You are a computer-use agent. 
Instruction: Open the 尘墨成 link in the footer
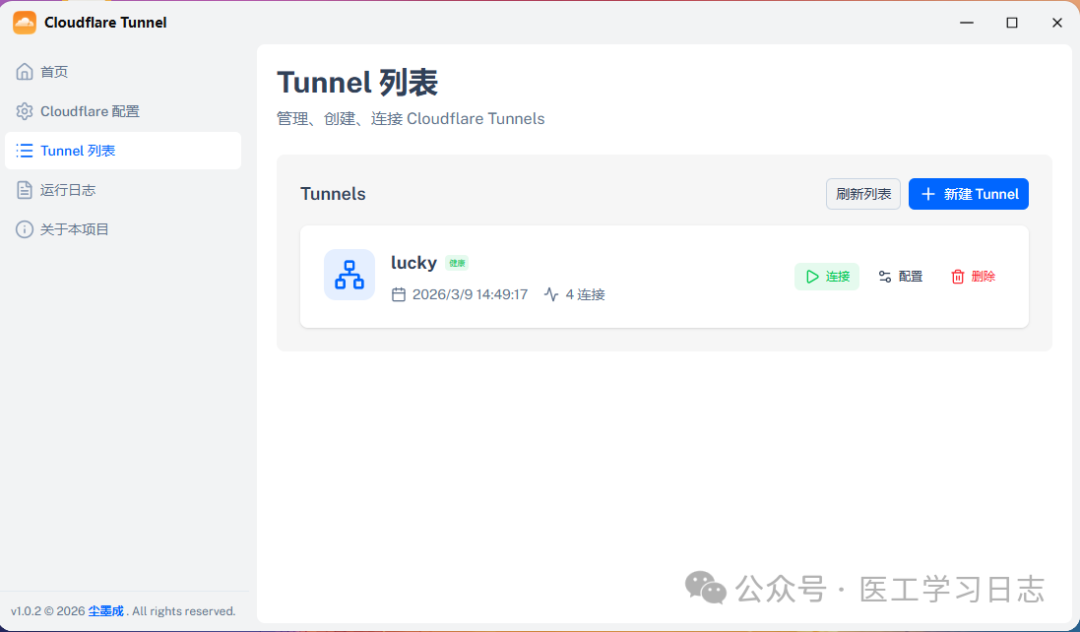(105, 610)
